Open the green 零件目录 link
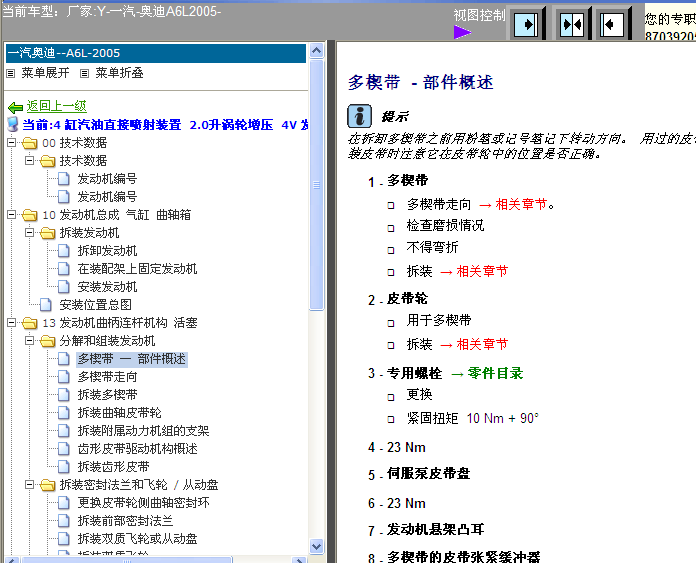The width and height of the screenshot is (696, 563). tap(495, 373)
